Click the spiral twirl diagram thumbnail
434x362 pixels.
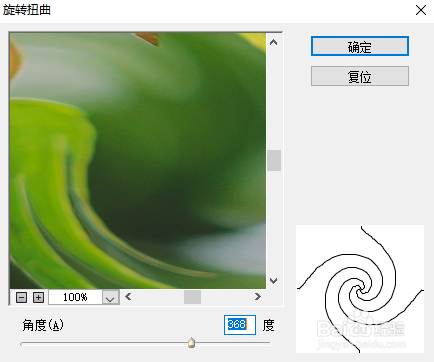click(360, 289)
